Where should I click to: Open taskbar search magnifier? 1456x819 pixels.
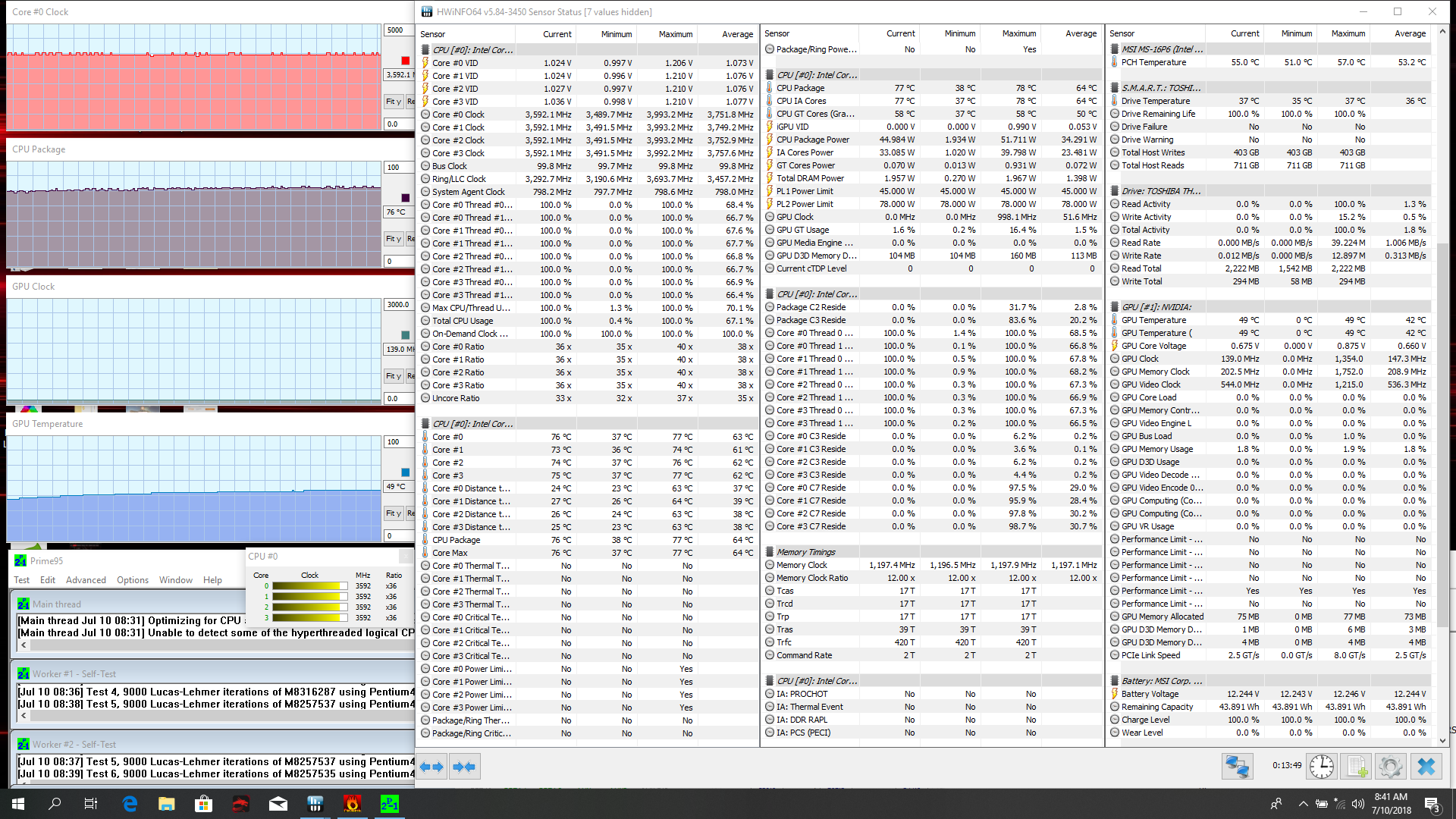(55, 804)
